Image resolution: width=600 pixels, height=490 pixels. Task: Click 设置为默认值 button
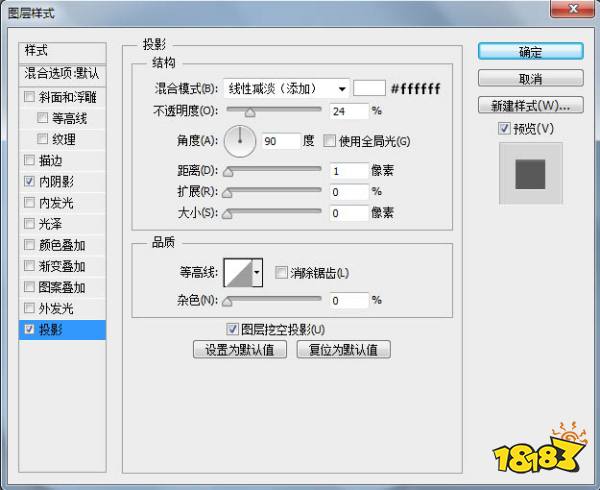pos(240,350)
